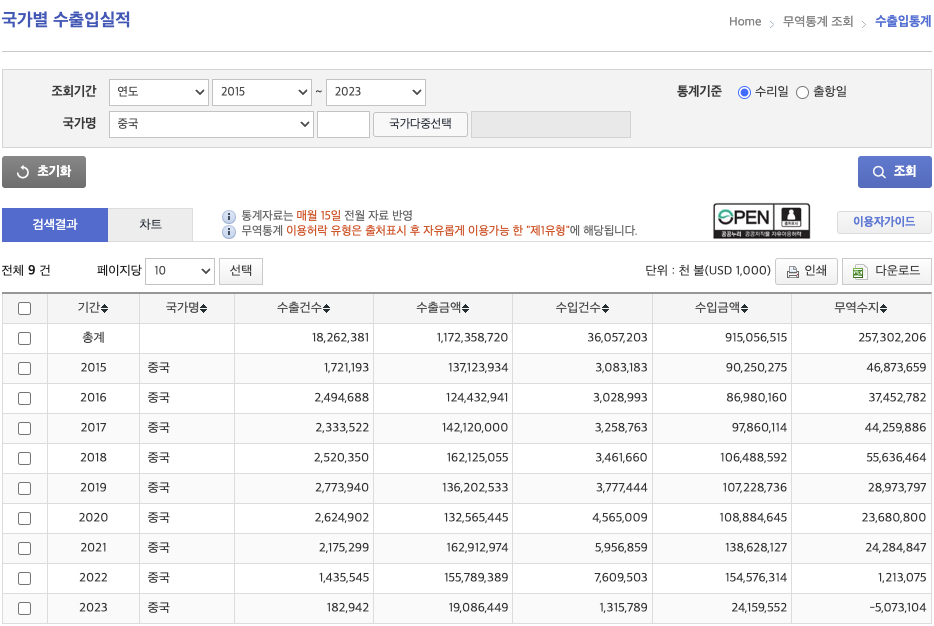The image size is (934, 626).
Task: Check the 총계 row checkbox
Action: [x=24, y=338]
